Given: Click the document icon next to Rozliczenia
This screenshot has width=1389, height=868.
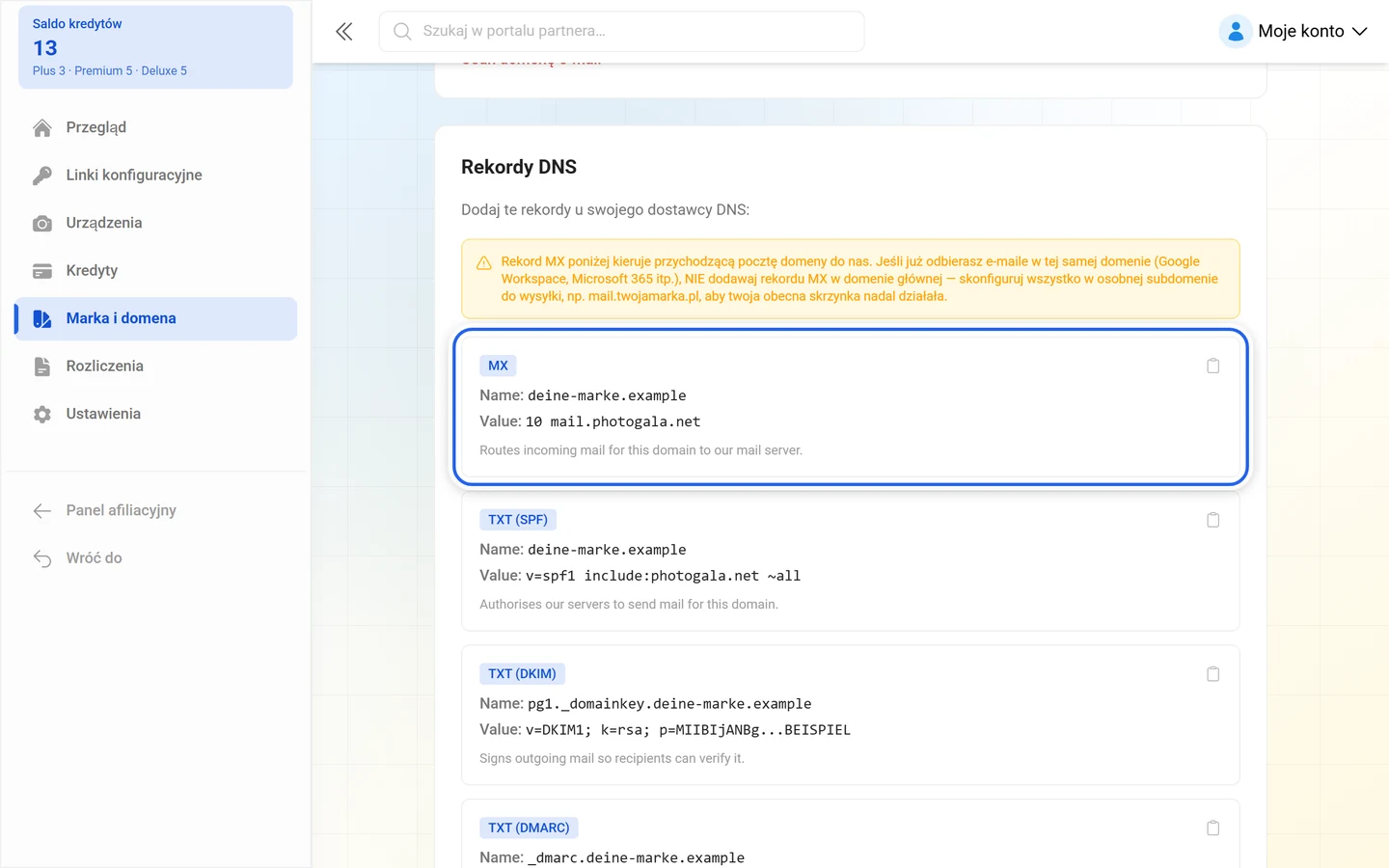Looking at the screenshot, I should click(42, 366).
